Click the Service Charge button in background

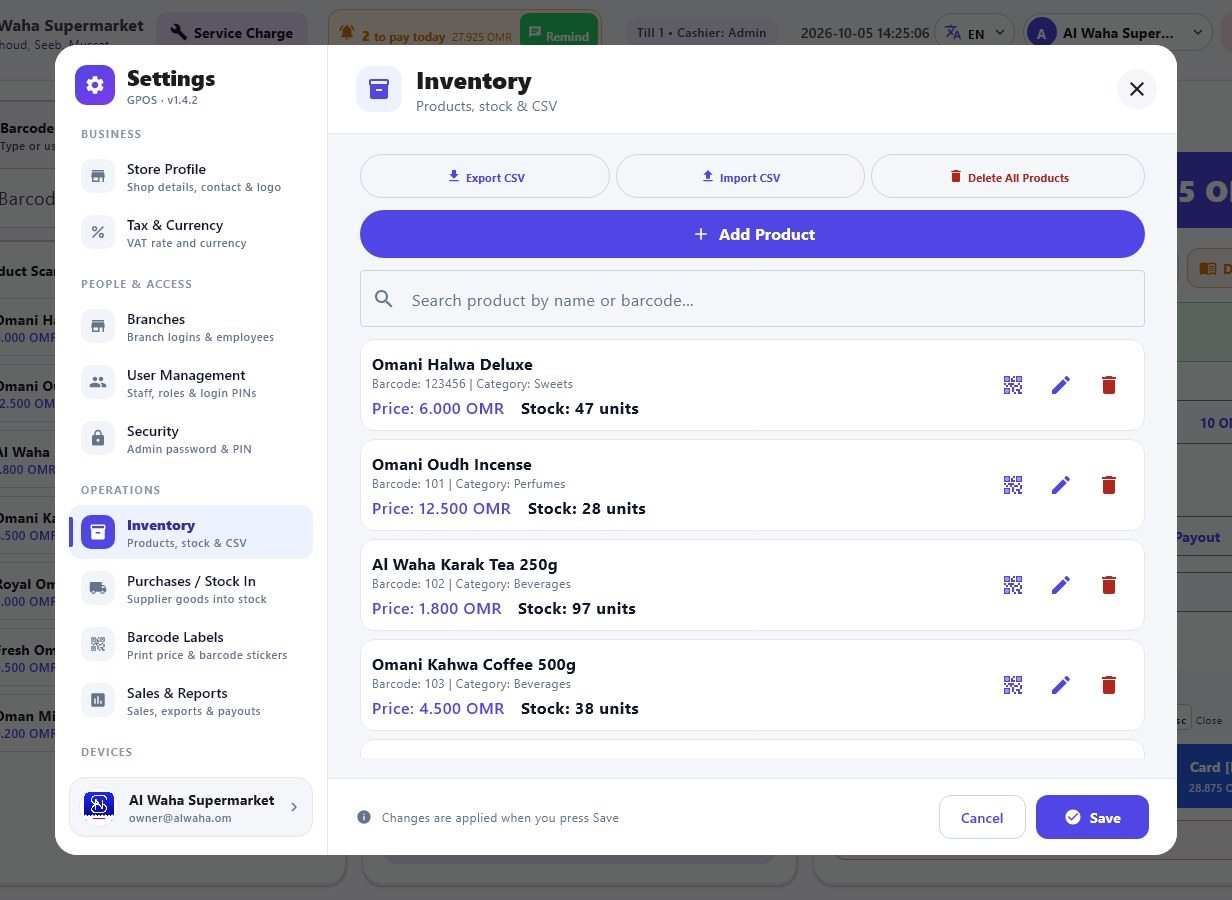click(232, 33)
